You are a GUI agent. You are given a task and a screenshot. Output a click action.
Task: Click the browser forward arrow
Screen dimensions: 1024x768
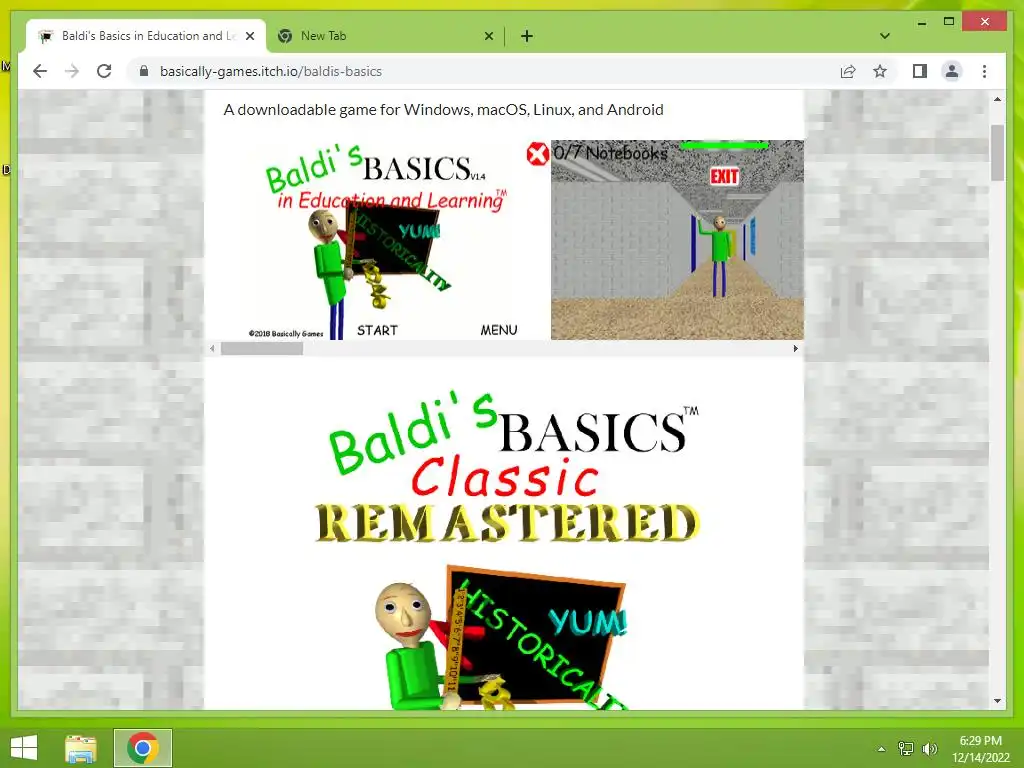point(72,71)
